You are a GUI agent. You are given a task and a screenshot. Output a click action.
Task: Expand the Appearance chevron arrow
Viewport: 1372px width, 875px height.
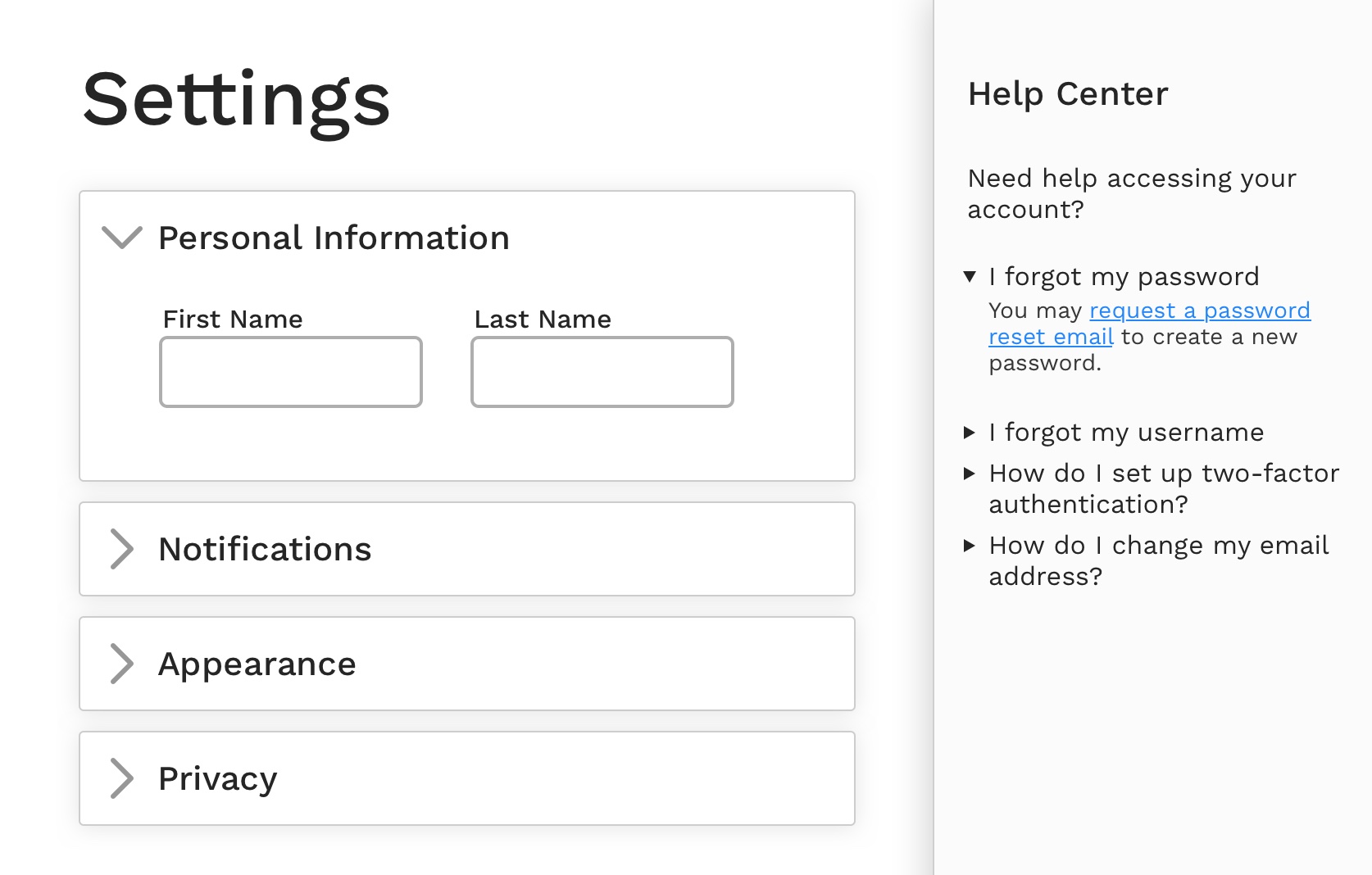tap(121, 664)
